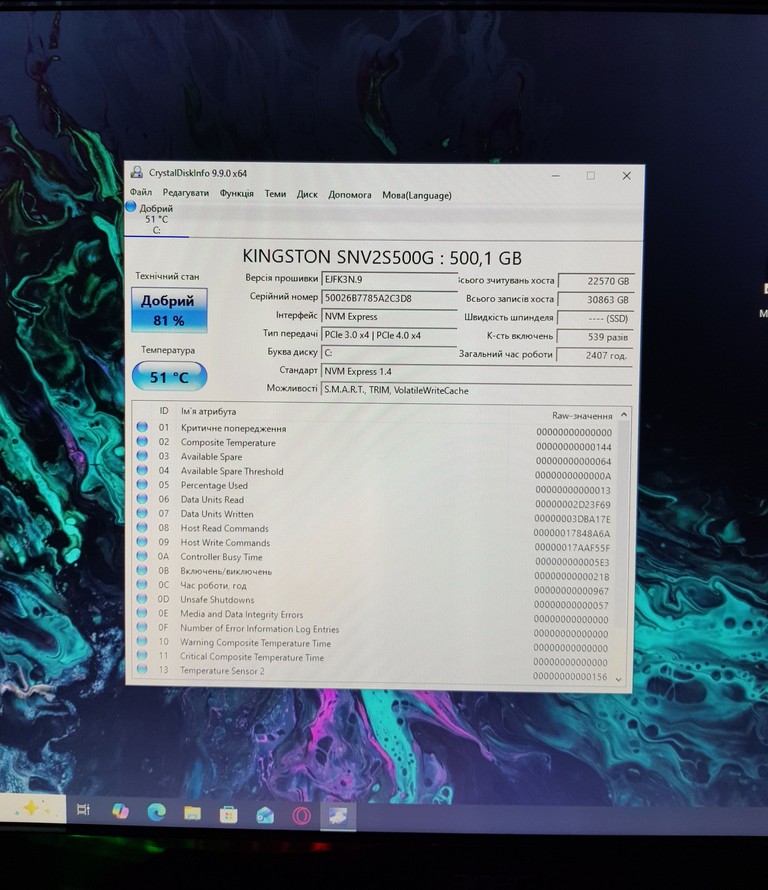768x890 pixels.
Task: Click status icon for Unsafe Shutdowns row
Action: [x=142, y=598]
